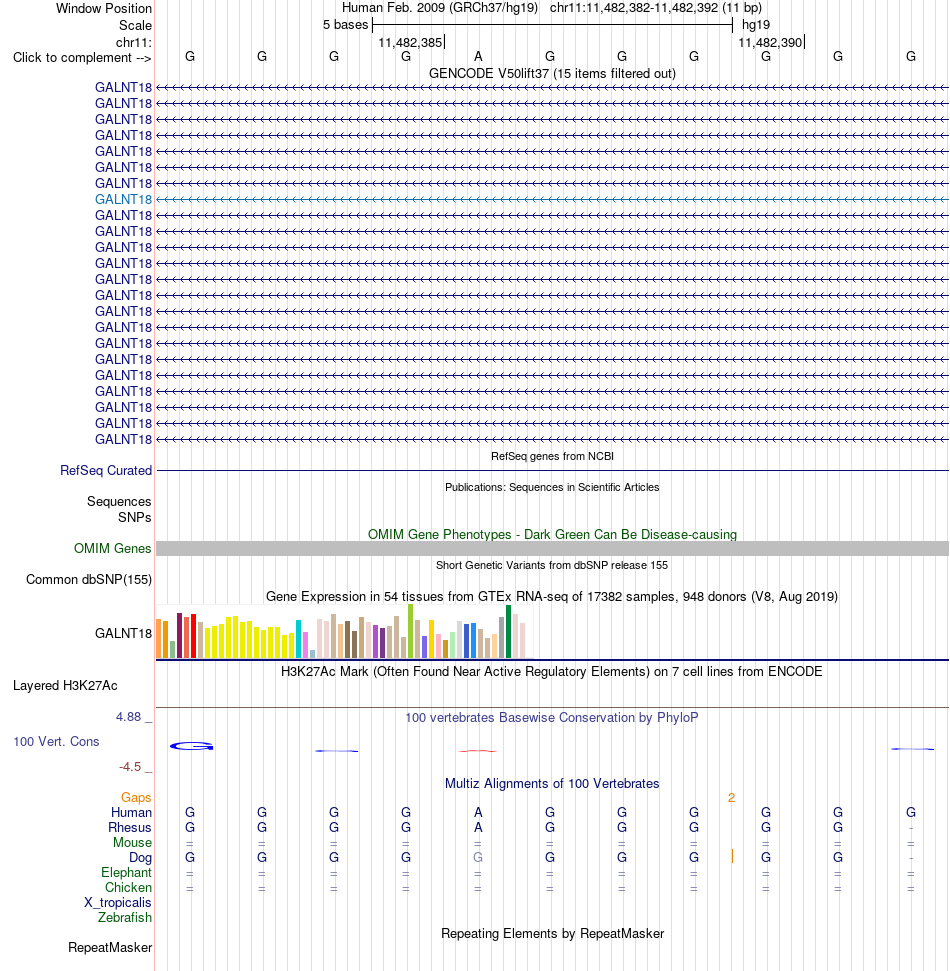The width and height of the screenshot is (950, 971).
Task: Open the RefSeq Curated track label
Action: pyautogui.click(x=106, y=471)
